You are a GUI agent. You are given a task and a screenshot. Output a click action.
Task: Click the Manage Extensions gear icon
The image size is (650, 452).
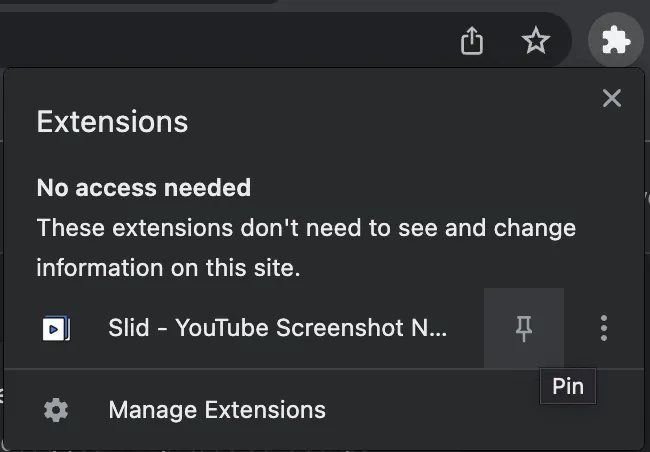[57, 410]
